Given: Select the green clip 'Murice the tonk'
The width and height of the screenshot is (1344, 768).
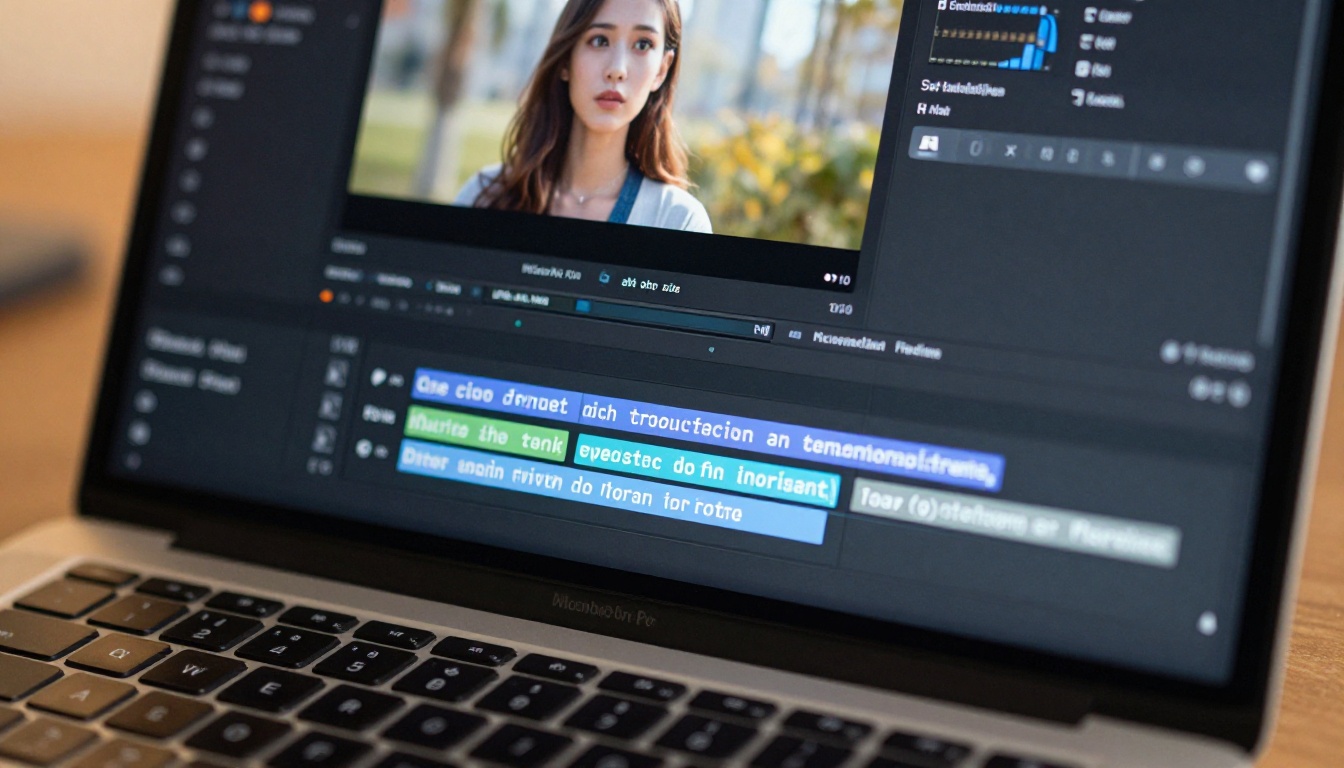Looking at the screenshot, I should [487, 434].
